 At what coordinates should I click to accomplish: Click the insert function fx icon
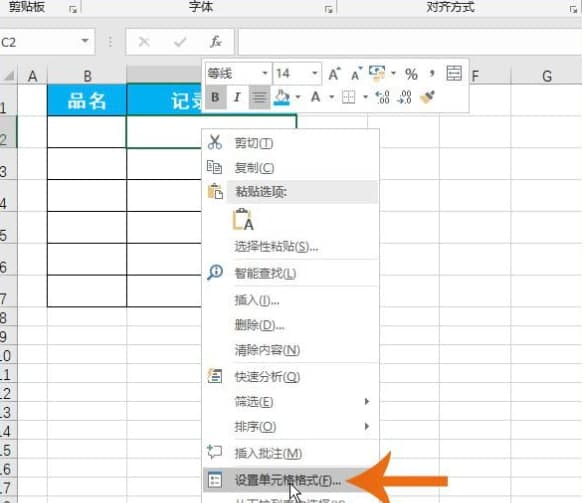216,42
